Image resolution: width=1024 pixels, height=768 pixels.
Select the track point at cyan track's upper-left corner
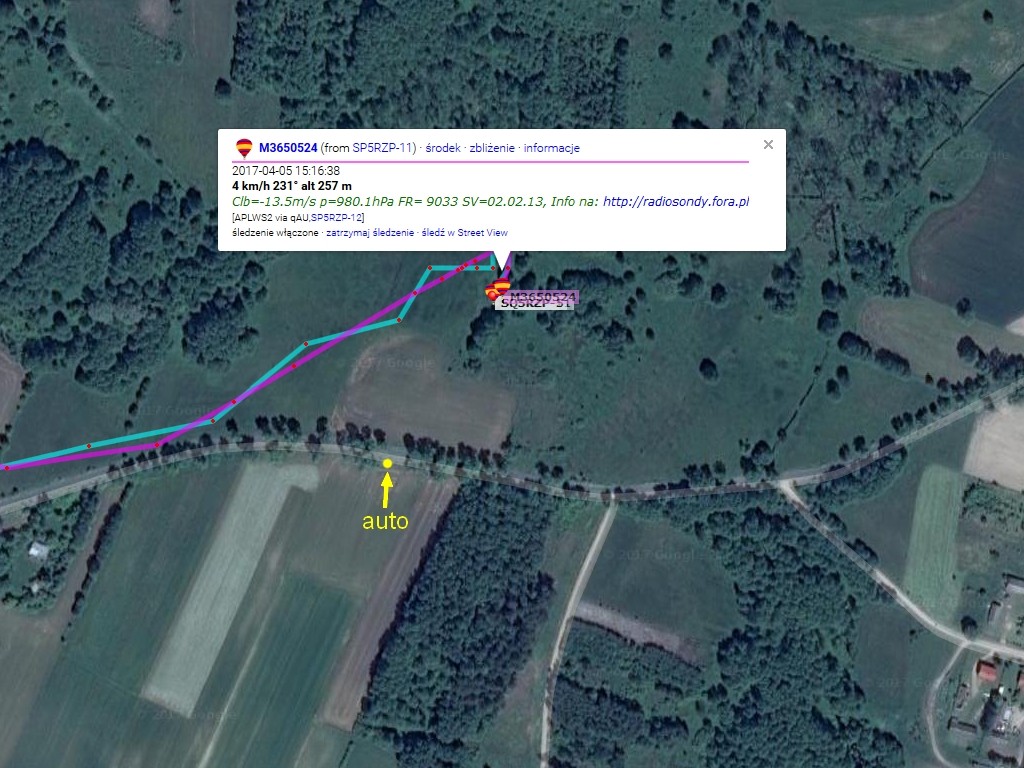pos(430,268)
